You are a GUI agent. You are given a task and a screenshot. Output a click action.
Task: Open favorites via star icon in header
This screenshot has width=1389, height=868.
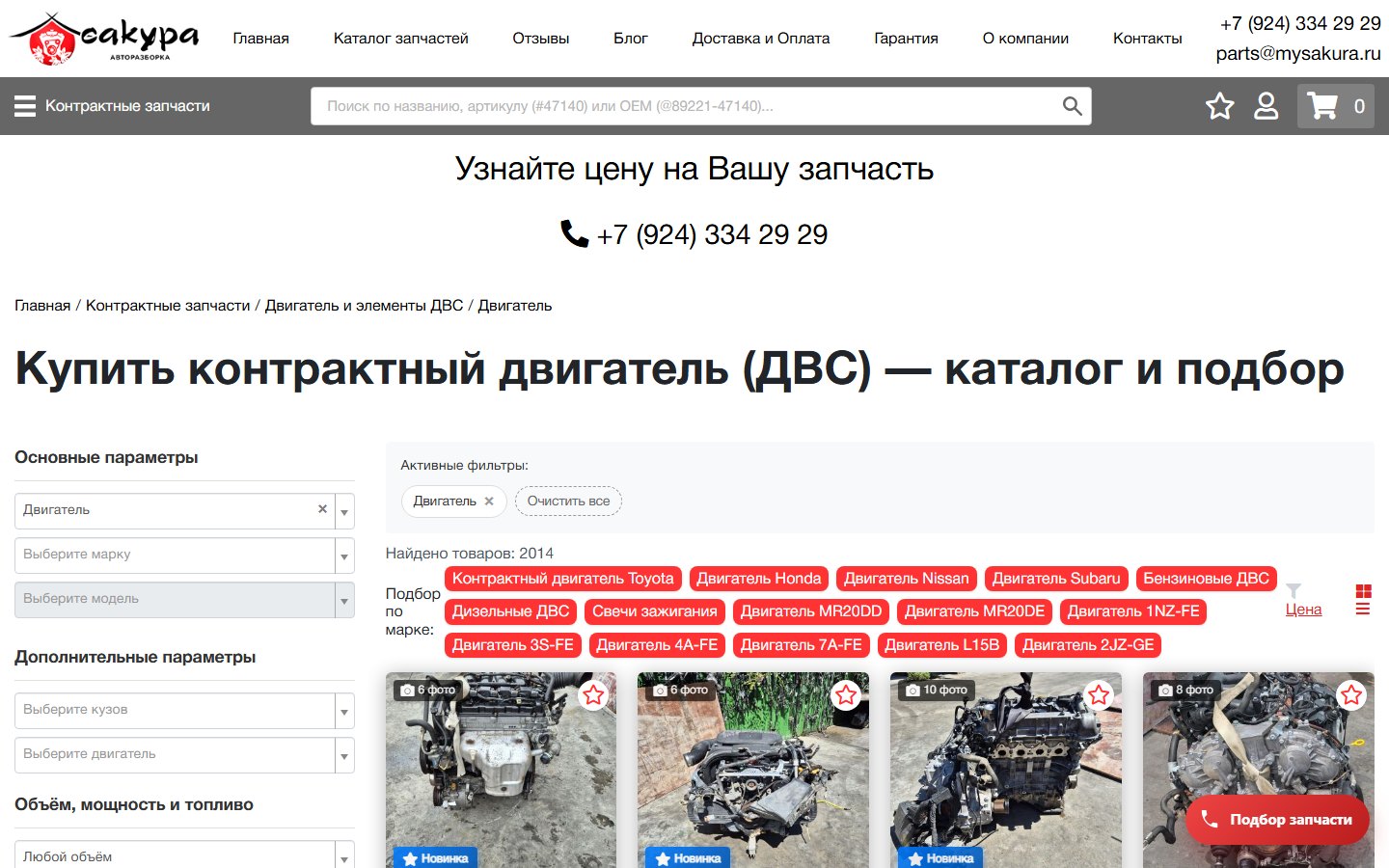[x=1220, y=106]
